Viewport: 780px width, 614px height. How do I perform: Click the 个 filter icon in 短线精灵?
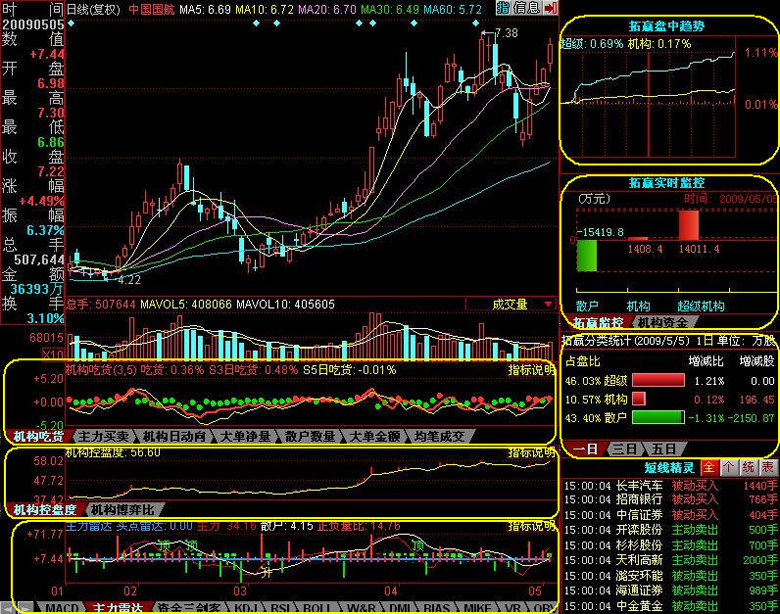(x=728, y=467)
